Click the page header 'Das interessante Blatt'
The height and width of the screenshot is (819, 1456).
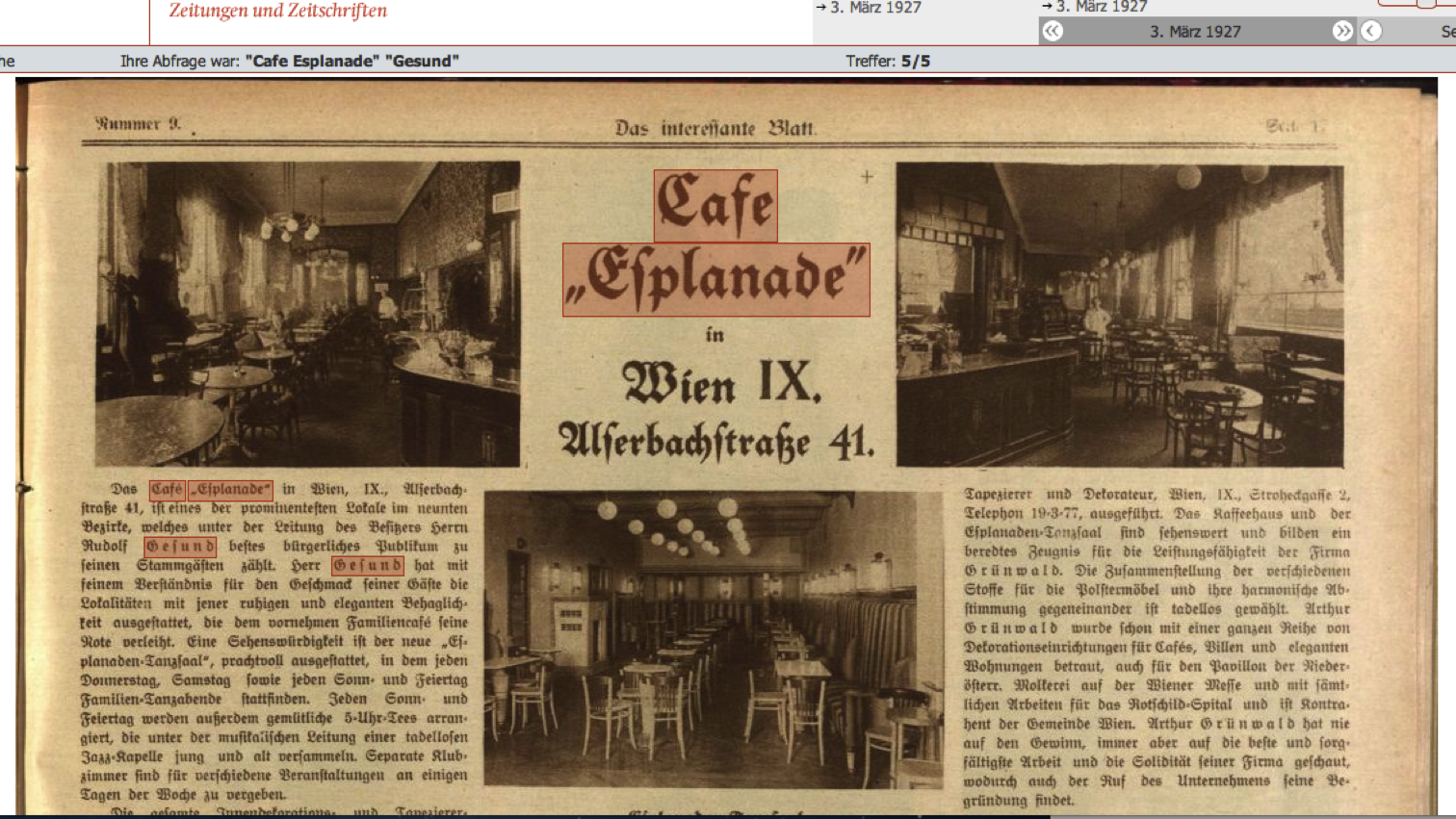pyautogui.click(x=715, y=128)
